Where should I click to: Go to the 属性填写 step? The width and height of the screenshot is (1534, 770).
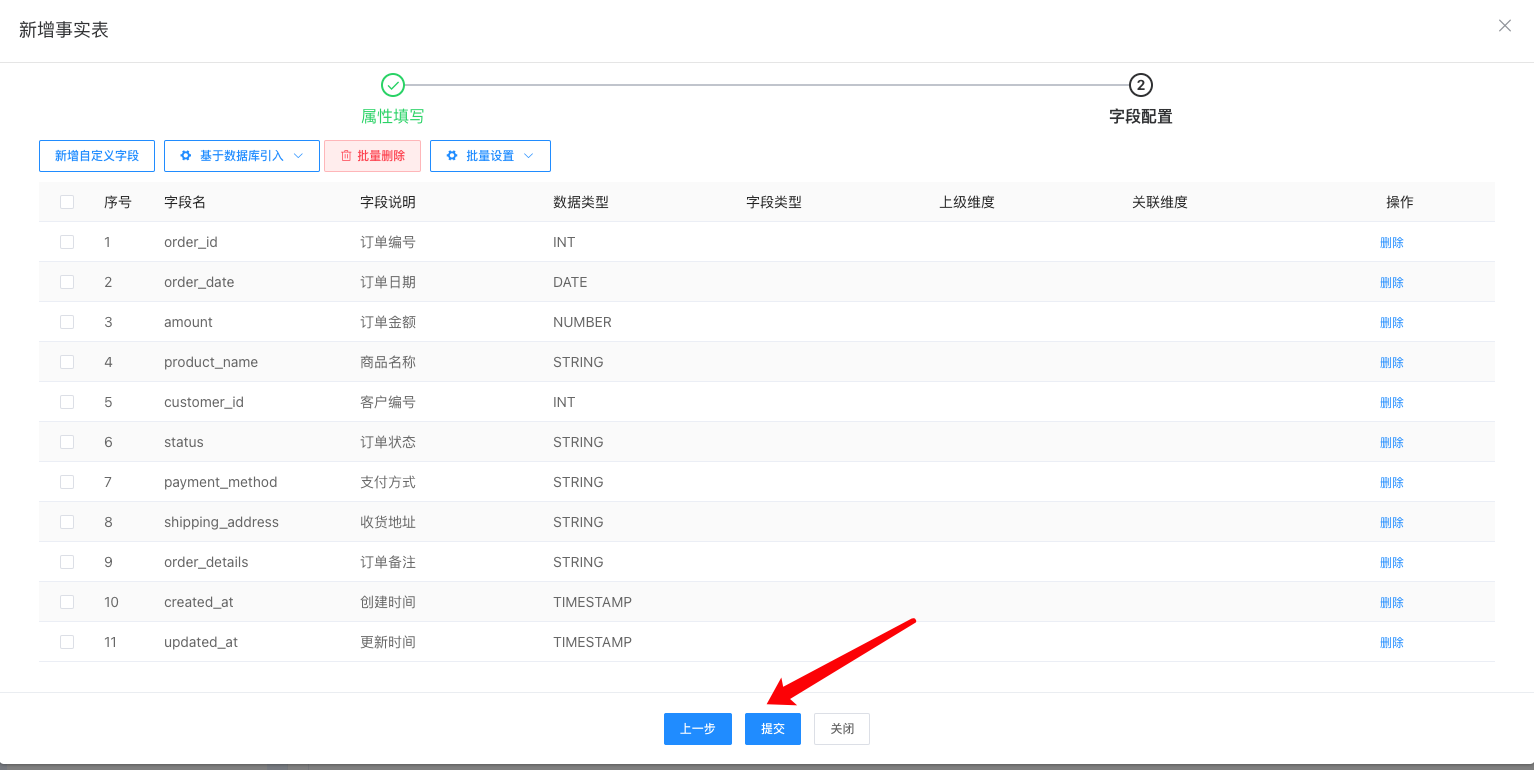pyautogui.click(x=393, y=116)
